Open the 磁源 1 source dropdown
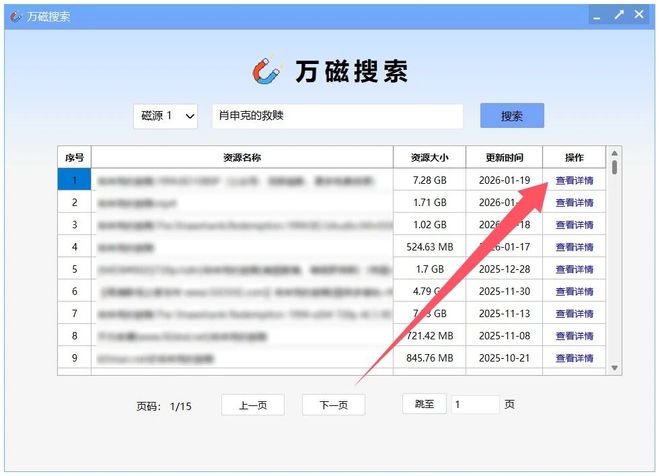Viewport: 660px width, 476px height. click(165, 116)
